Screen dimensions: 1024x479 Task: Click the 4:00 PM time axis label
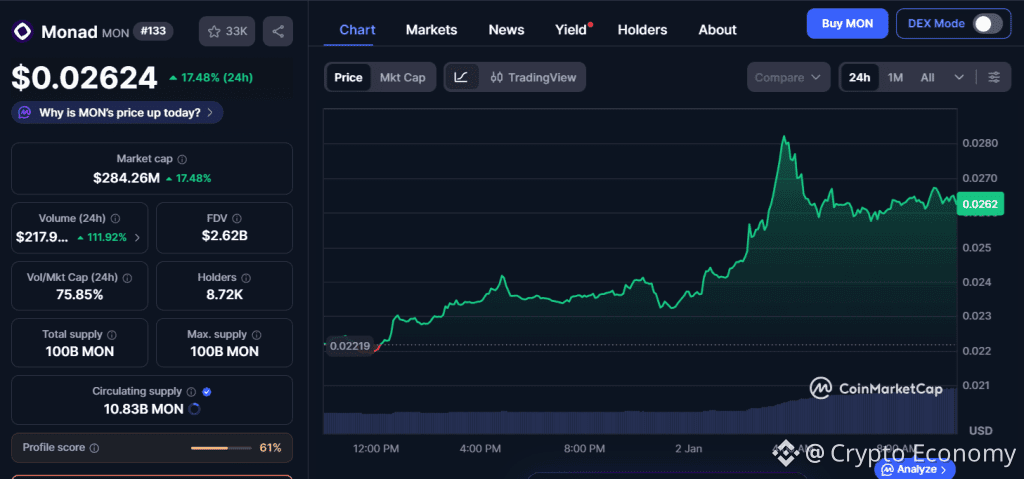pos(480,448)
